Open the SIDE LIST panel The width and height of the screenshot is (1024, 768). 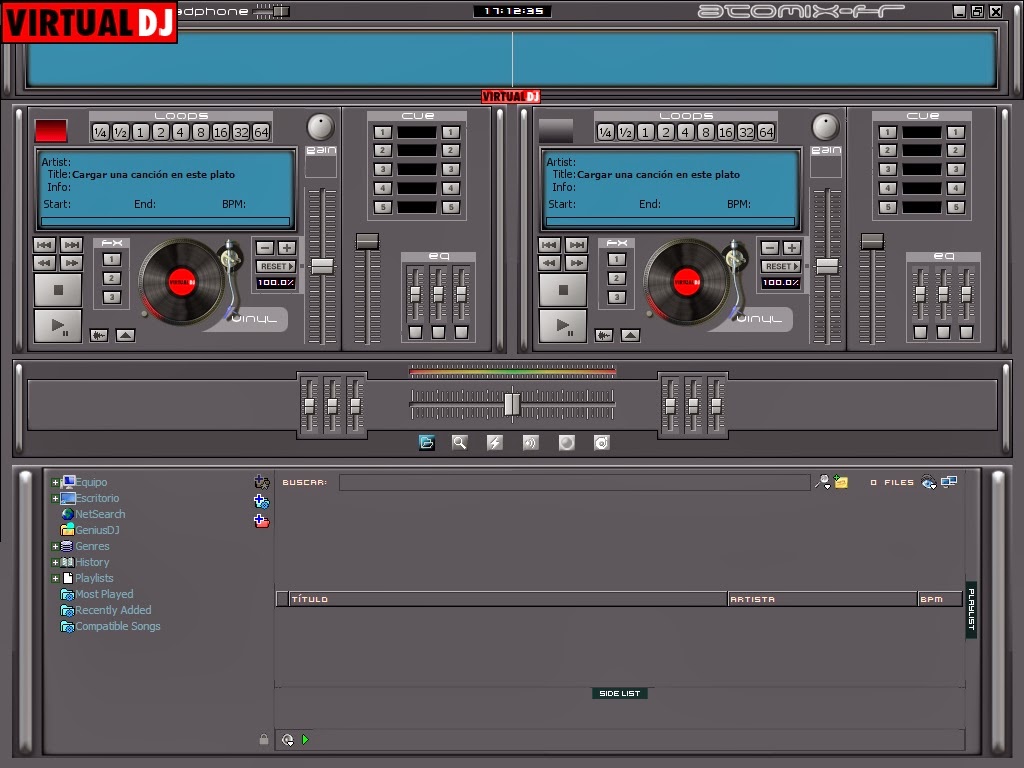pyautogui.click(x=620, y=692)
